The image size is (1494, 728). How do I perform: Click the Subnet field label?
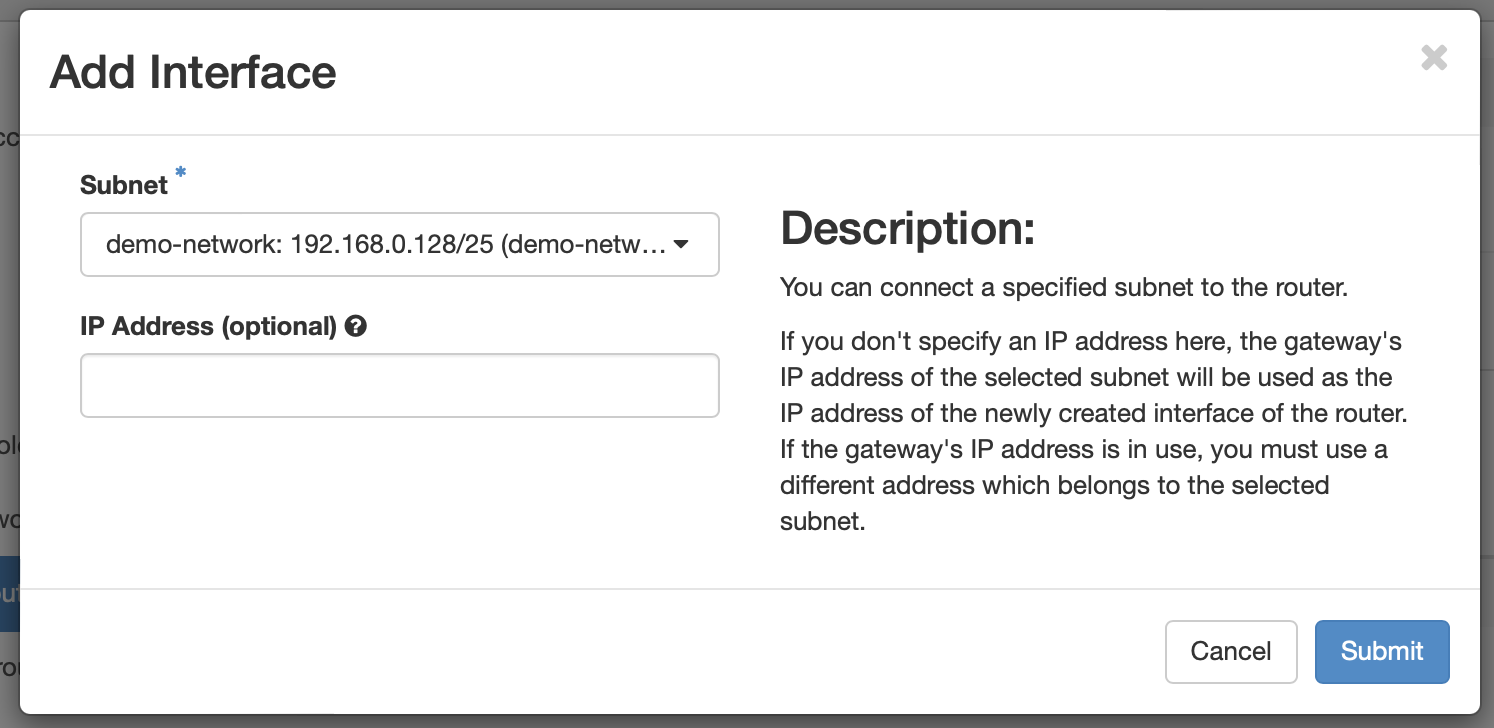click(x=124, y=185)
